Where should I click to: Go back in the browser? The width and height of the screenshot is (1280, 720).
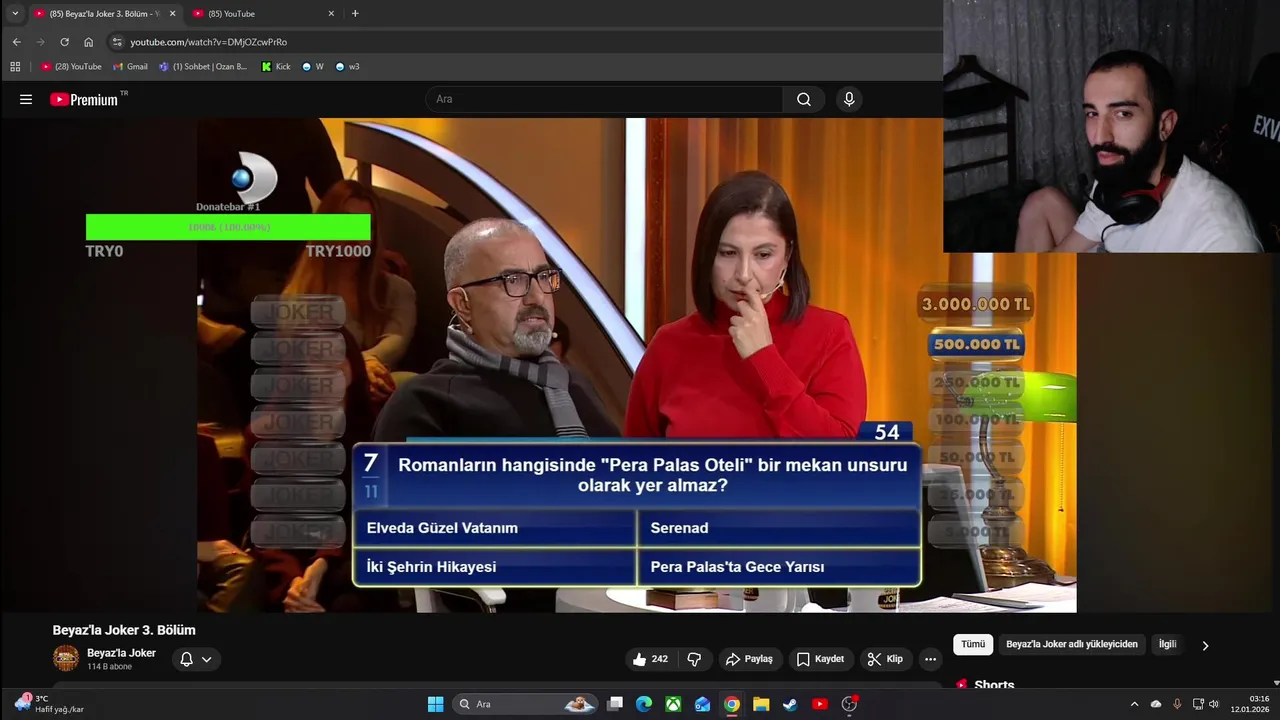pos(16,42)
